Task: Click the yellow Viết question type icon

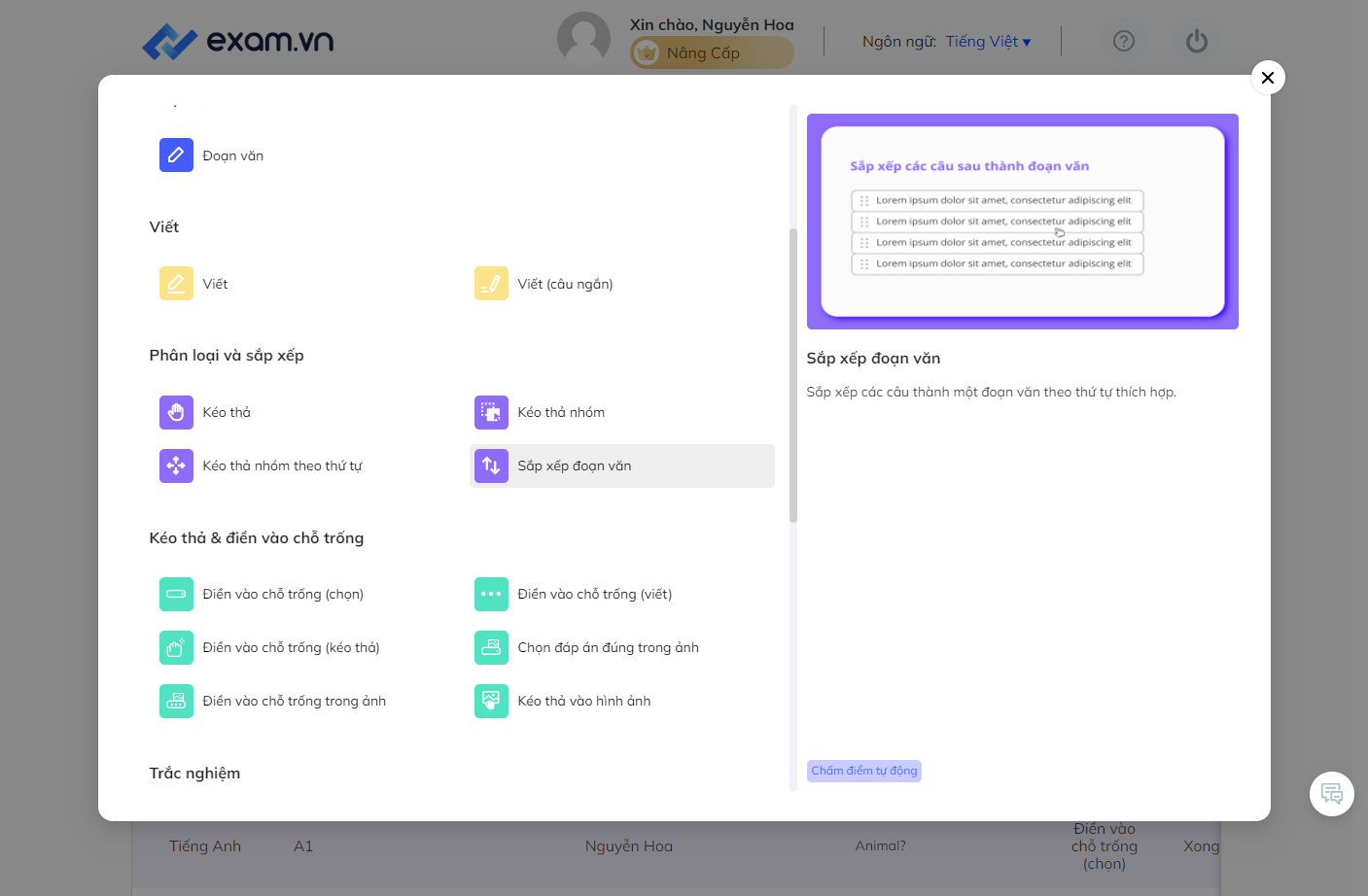Action: coord(176,284)
